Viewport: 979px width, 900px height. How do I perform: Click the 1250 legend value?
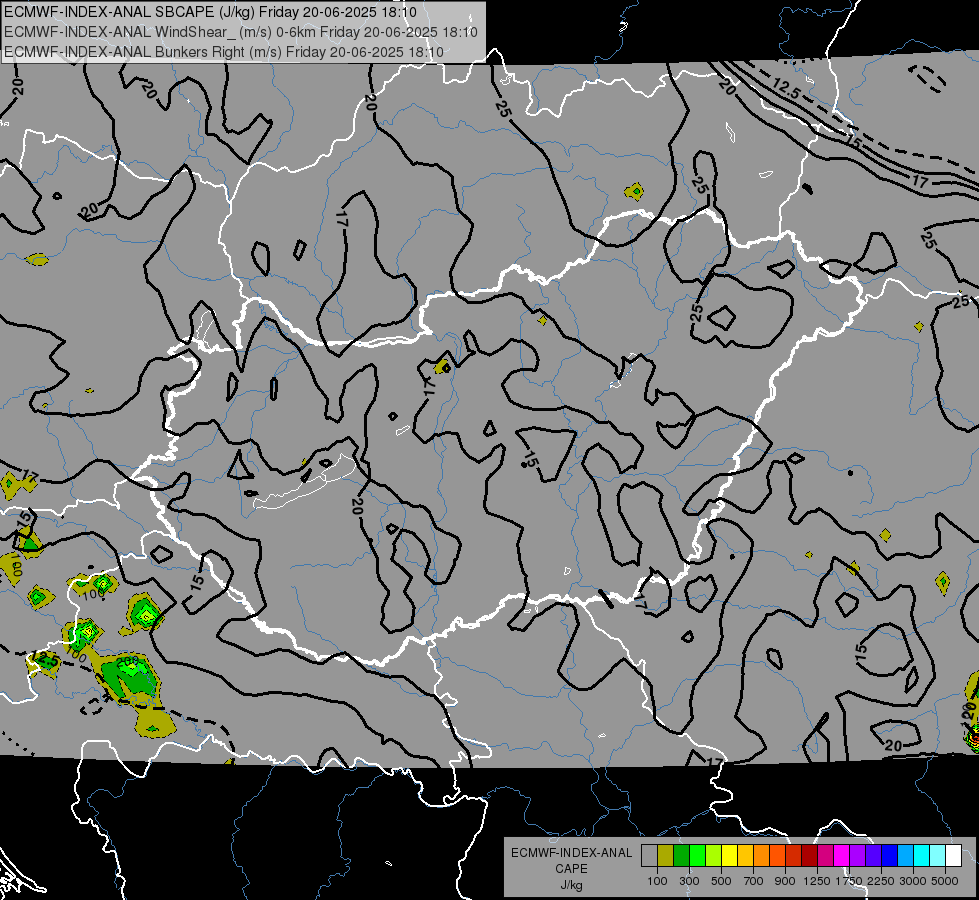tap(817, 881)
